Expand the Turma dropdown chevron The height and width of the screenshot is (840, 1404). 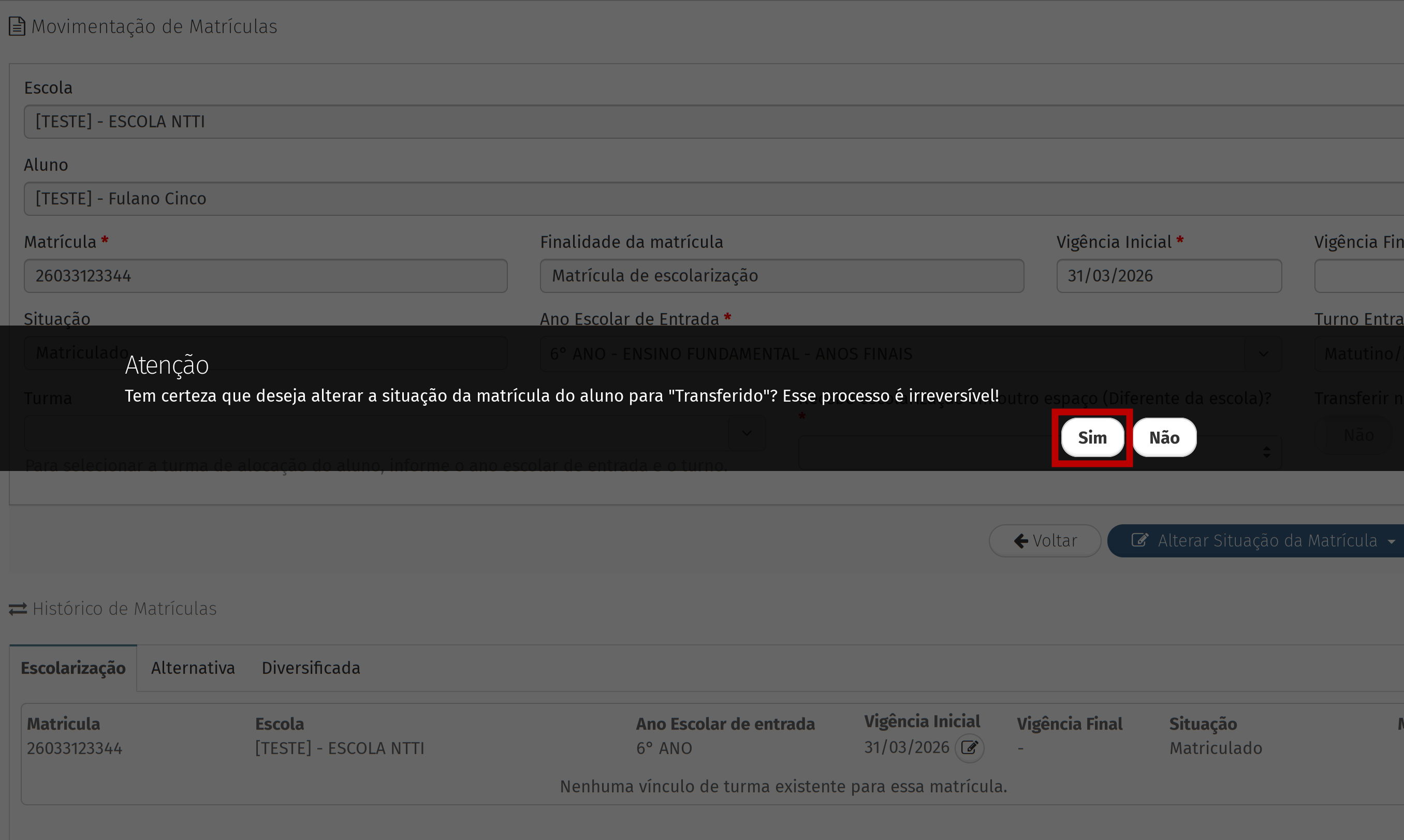746,434
